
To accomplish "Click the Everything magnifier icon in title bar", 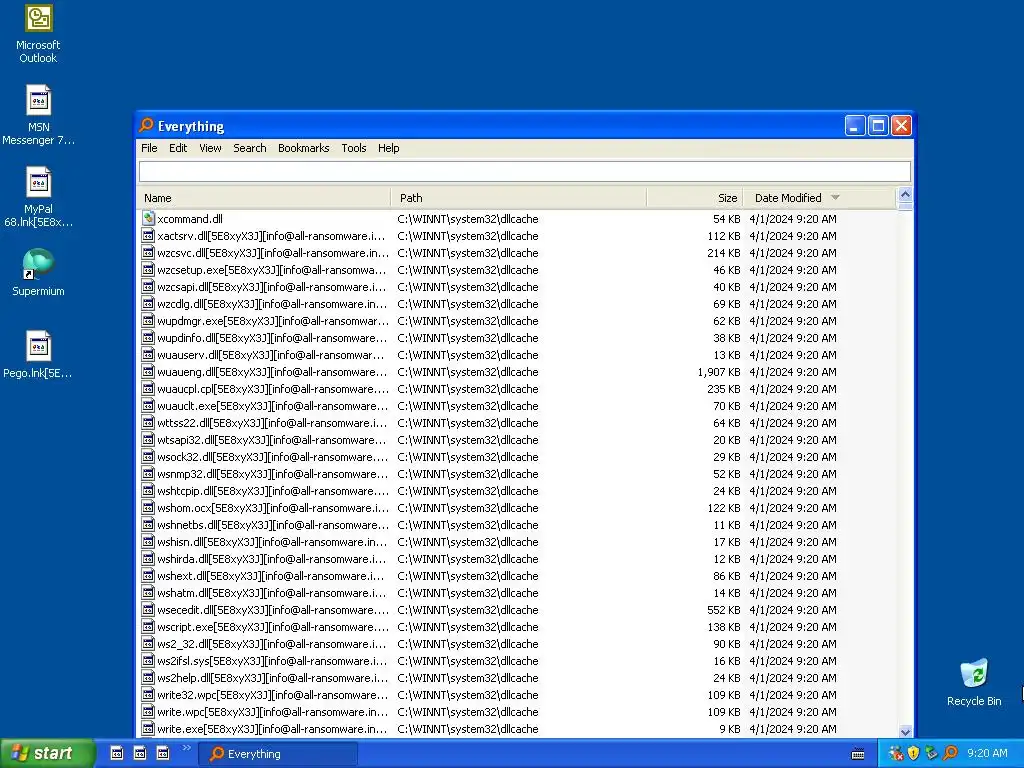I will [146, 125].
